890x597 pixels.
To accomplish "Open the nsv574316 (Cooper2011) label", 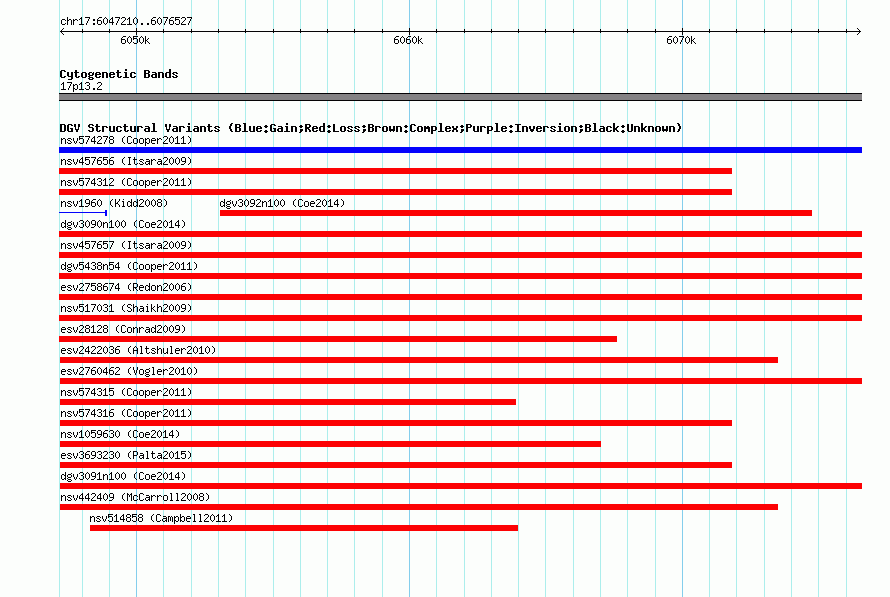I will 126,413.
